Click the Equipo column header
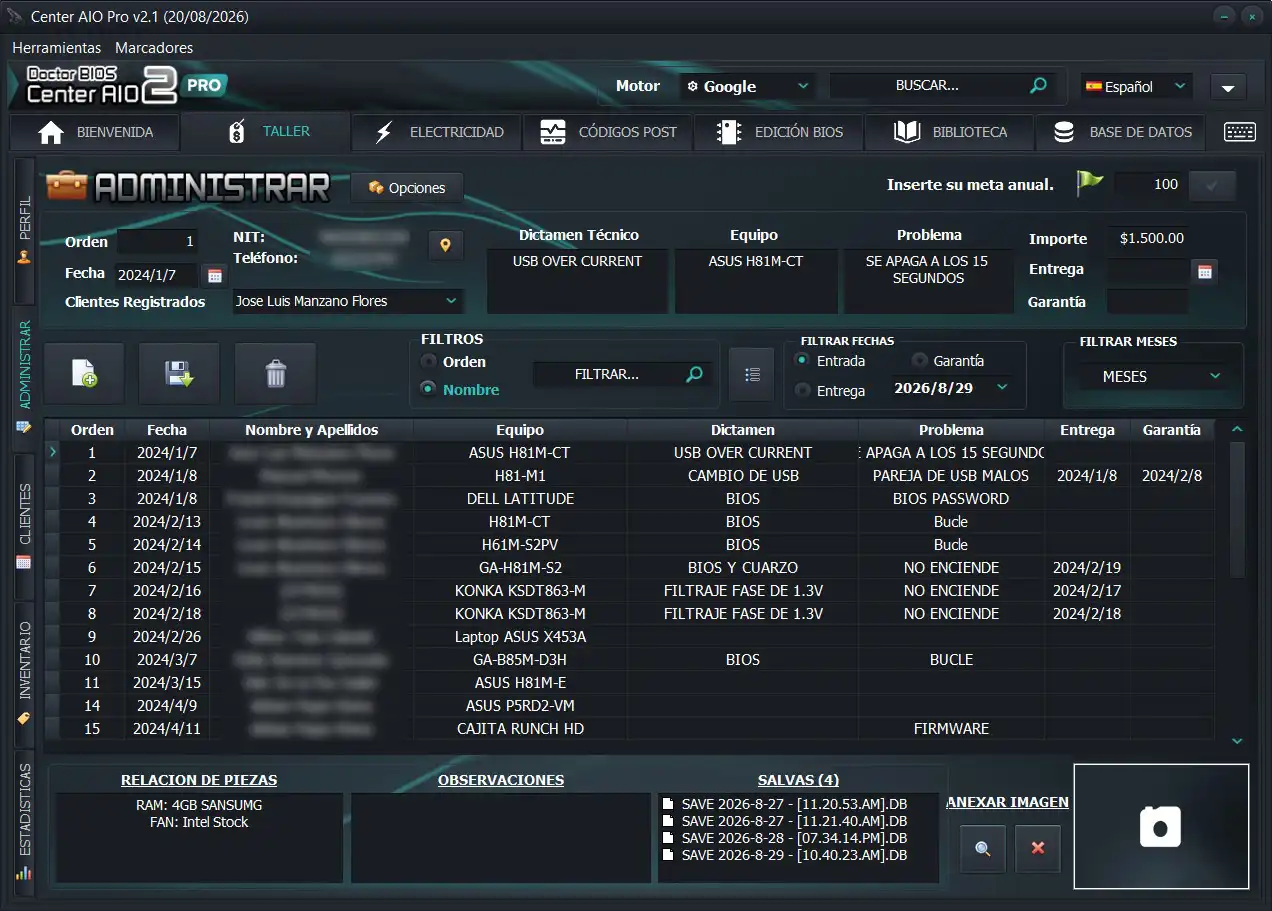The width and height of the screenshot is (1272, 911). point(520,430)
